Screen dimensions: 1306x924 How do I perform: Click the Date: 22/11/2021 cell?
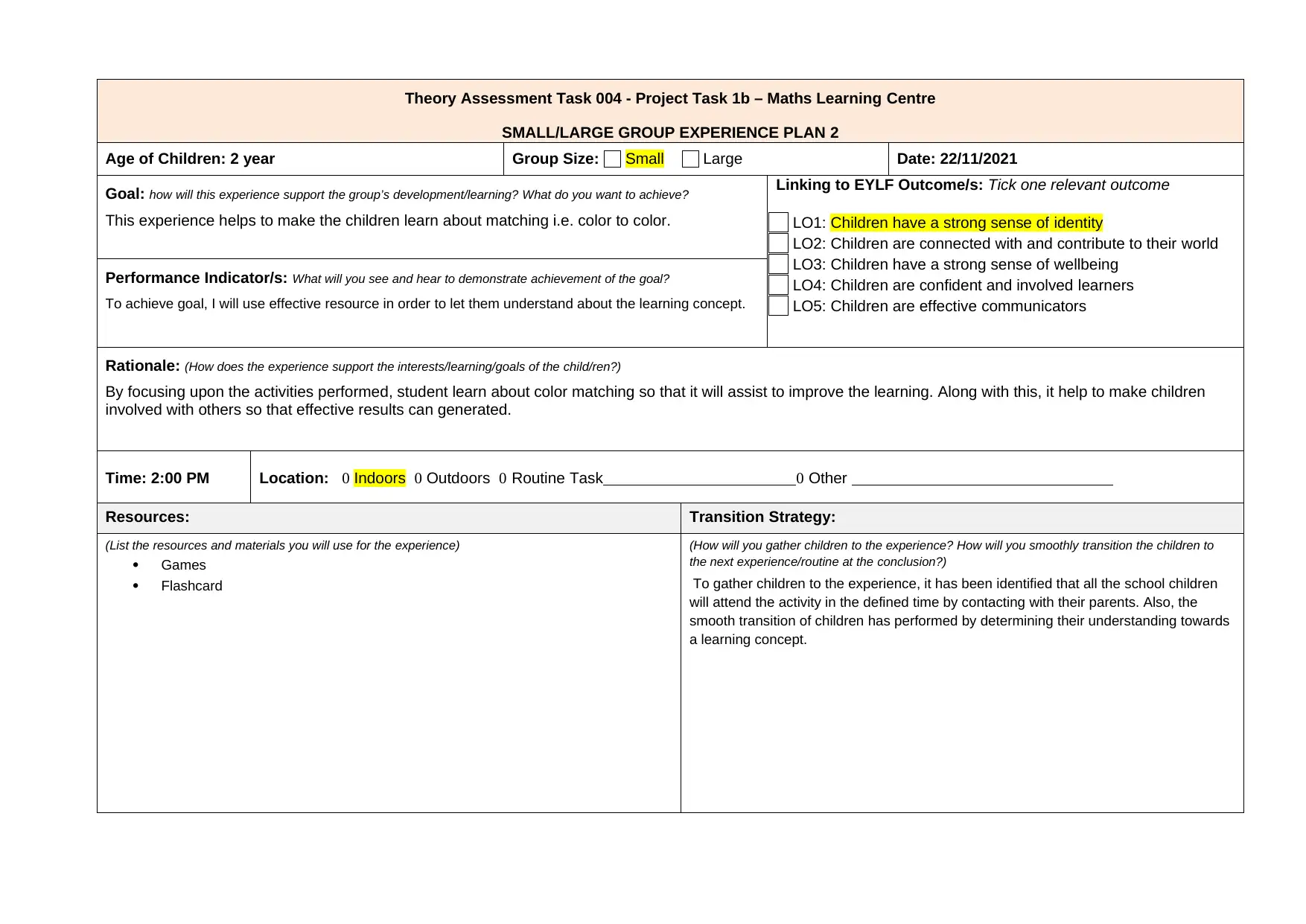[1065, 159]
